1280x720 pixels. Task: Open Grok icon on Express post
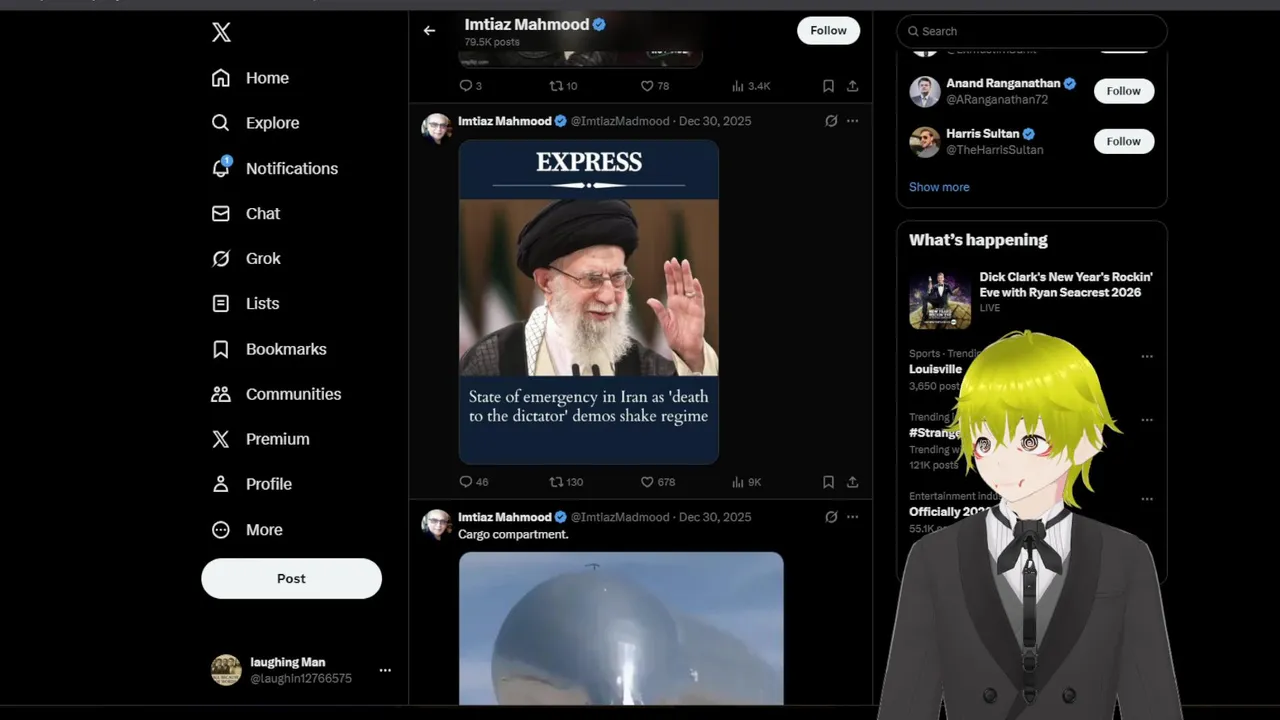point(831,121)
